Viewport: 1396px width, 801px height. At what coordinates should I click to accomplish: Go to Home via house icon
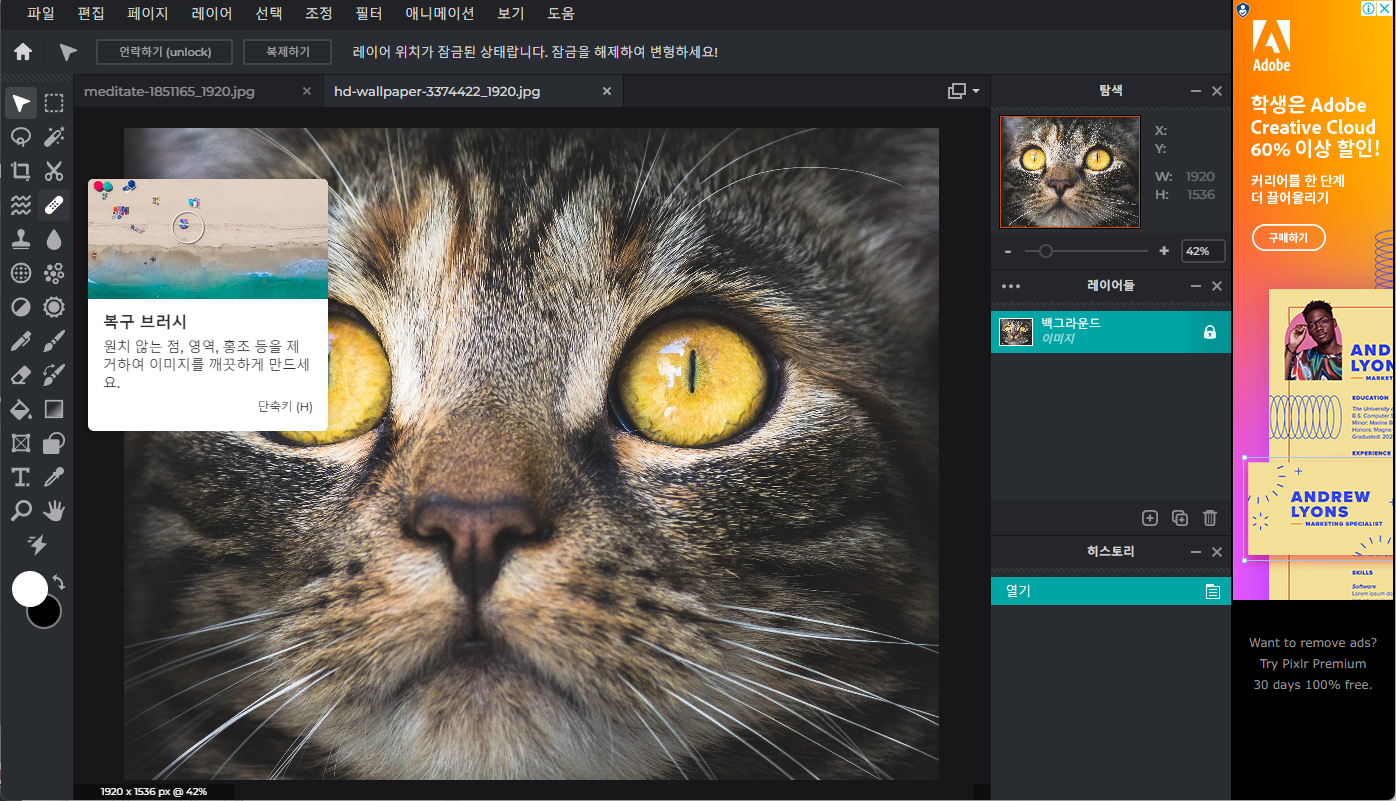tap(22, 52)
